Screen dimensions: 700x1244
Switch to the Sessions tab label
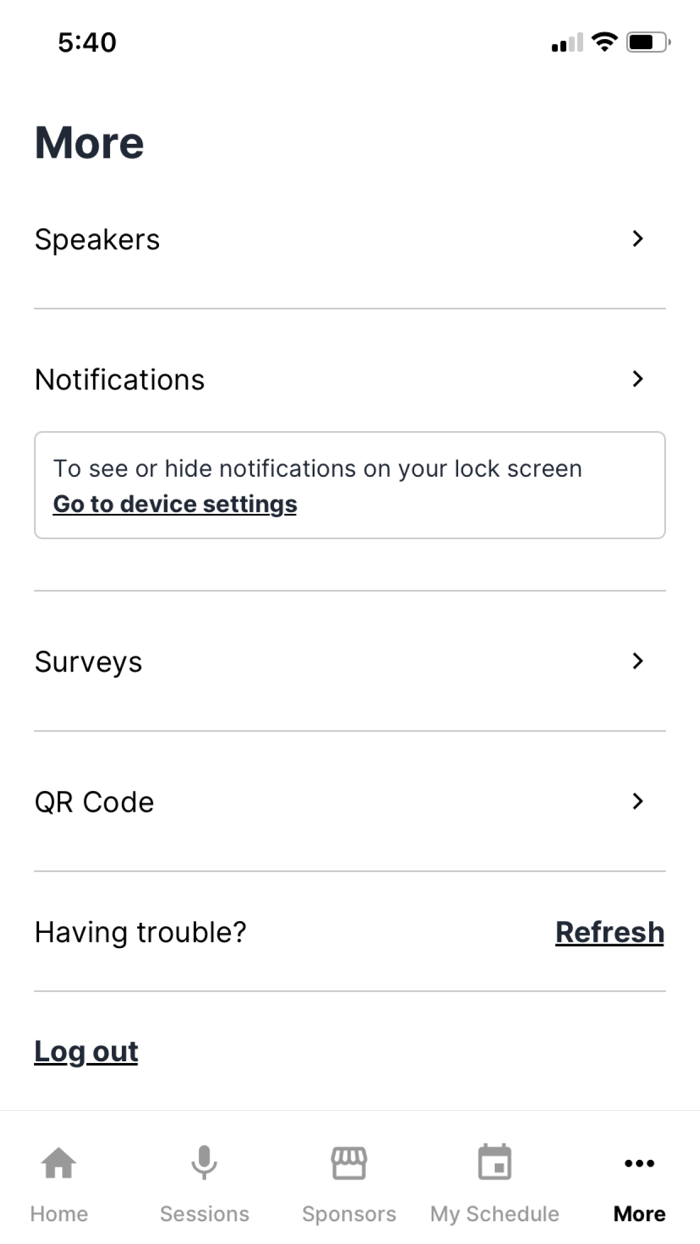tap(204, 1214)
